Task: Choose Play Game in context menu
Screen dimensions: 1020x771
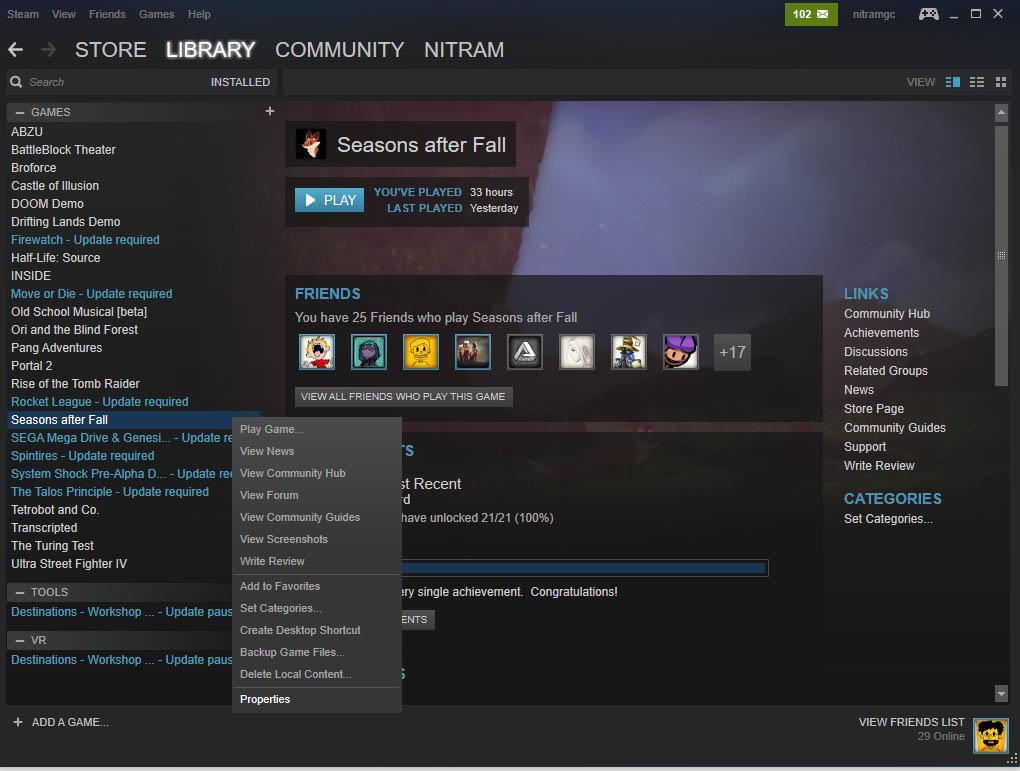Action: (317, 429)
